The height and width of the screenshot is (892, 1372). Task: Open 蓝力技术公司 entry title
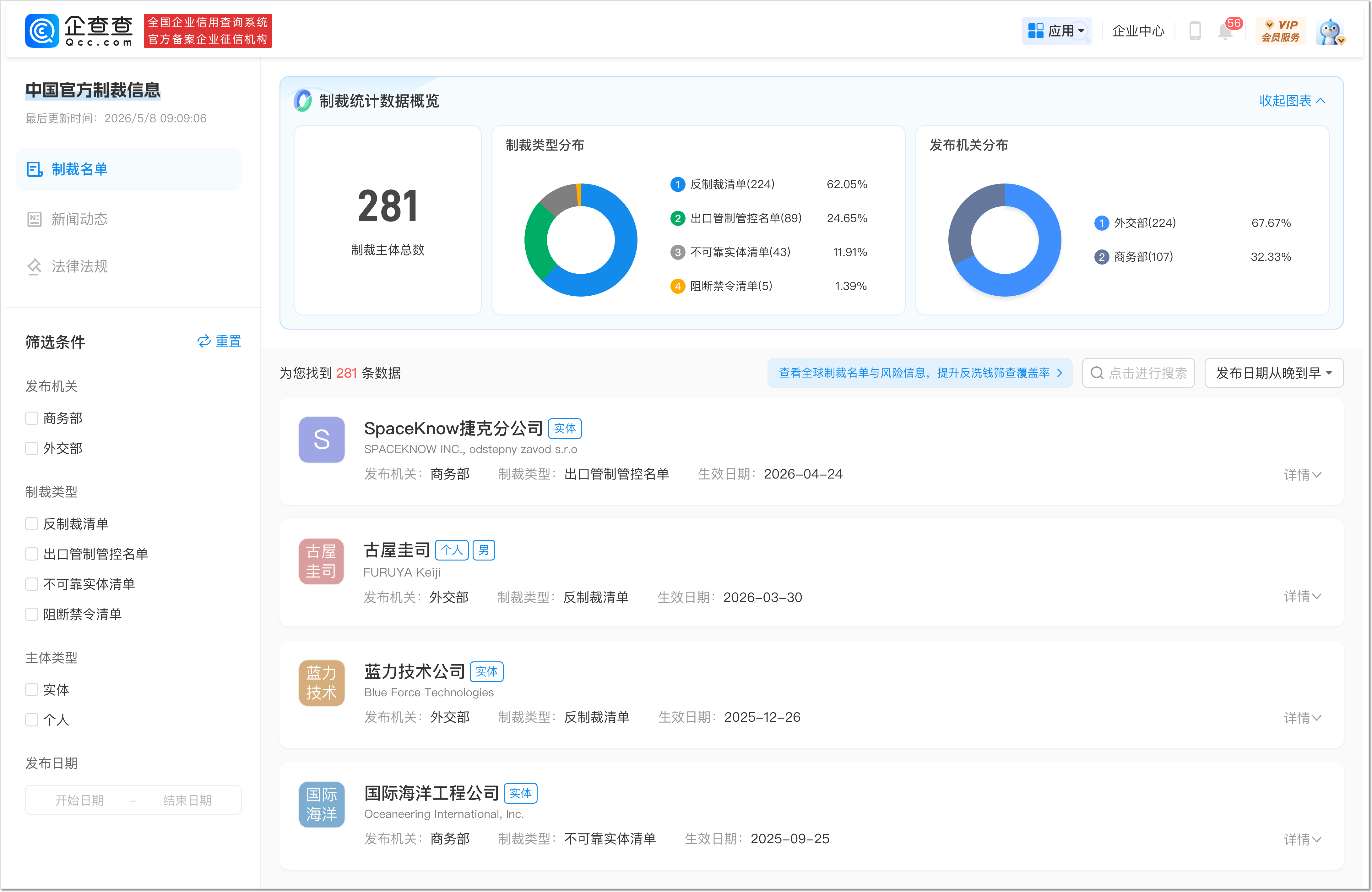click(x=415, y=672)
